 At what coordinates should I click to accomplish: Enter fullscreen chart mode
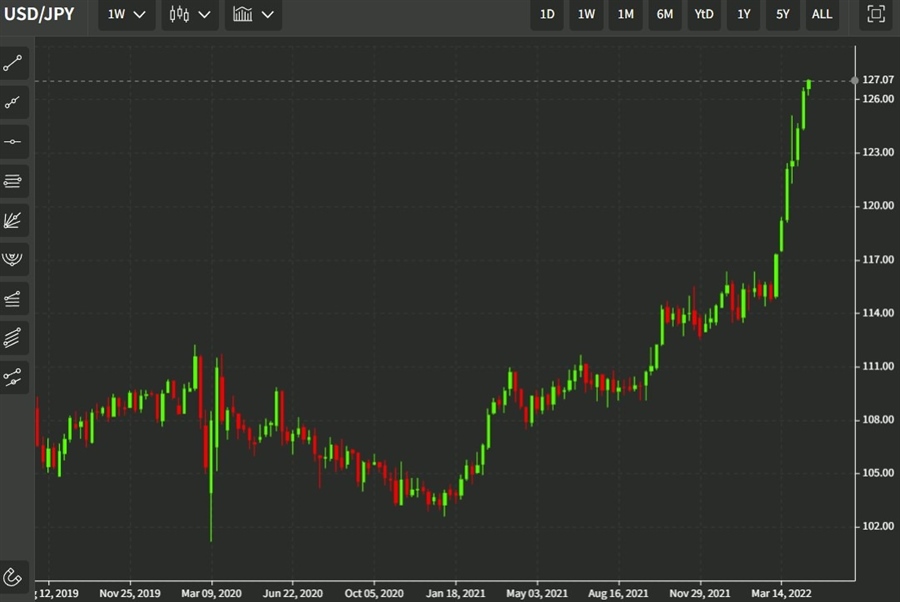click(876, 14)
